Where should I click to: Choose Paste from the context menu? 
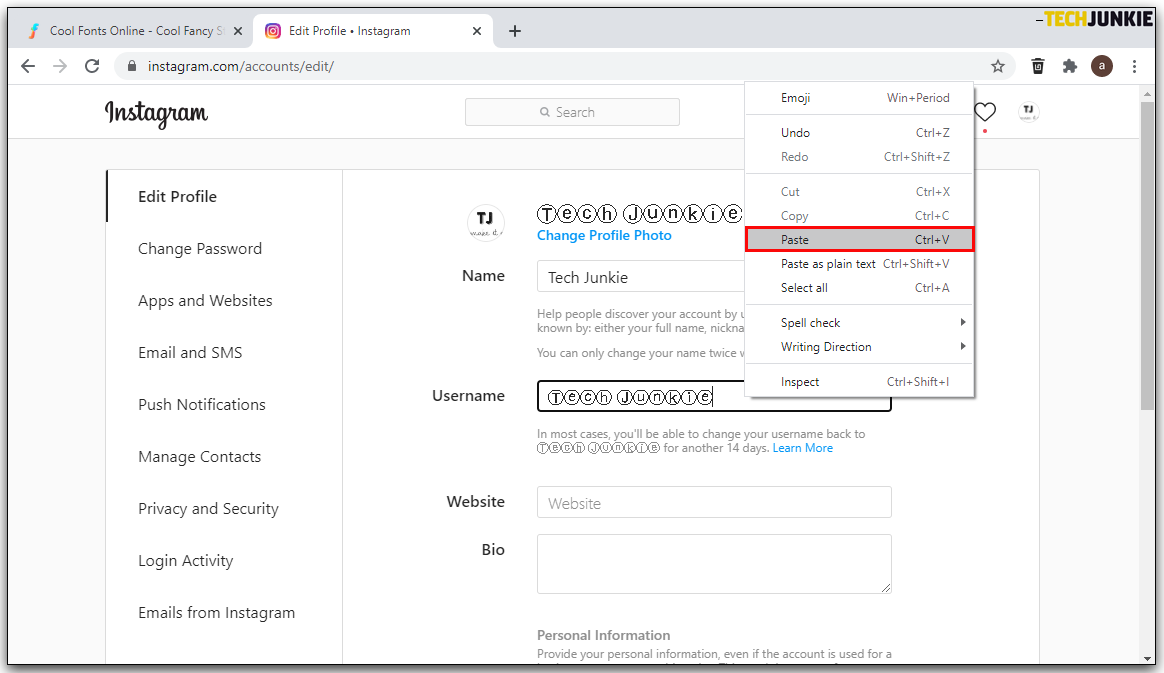click(x=860, y=240)
